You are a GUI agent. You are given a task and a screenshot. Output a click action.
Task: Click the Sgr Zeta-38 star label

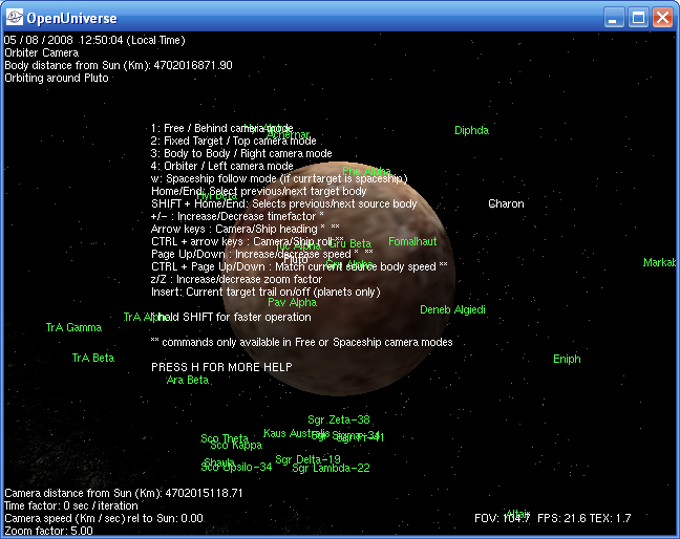[x=339, y=420]
